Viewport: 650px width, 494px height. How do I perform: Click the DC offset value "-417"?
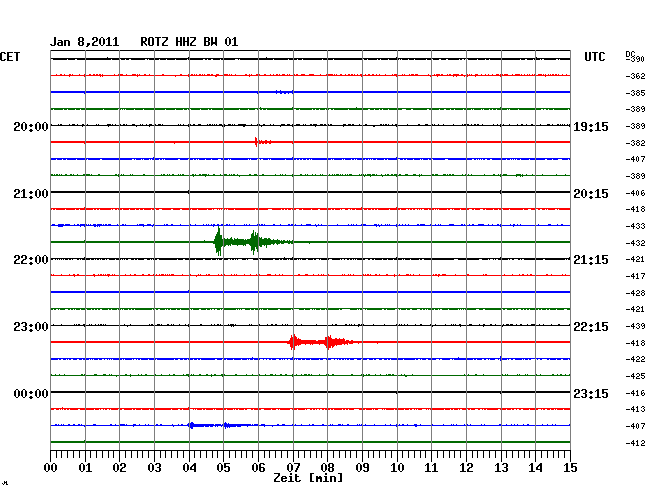(x=635, y=276)
